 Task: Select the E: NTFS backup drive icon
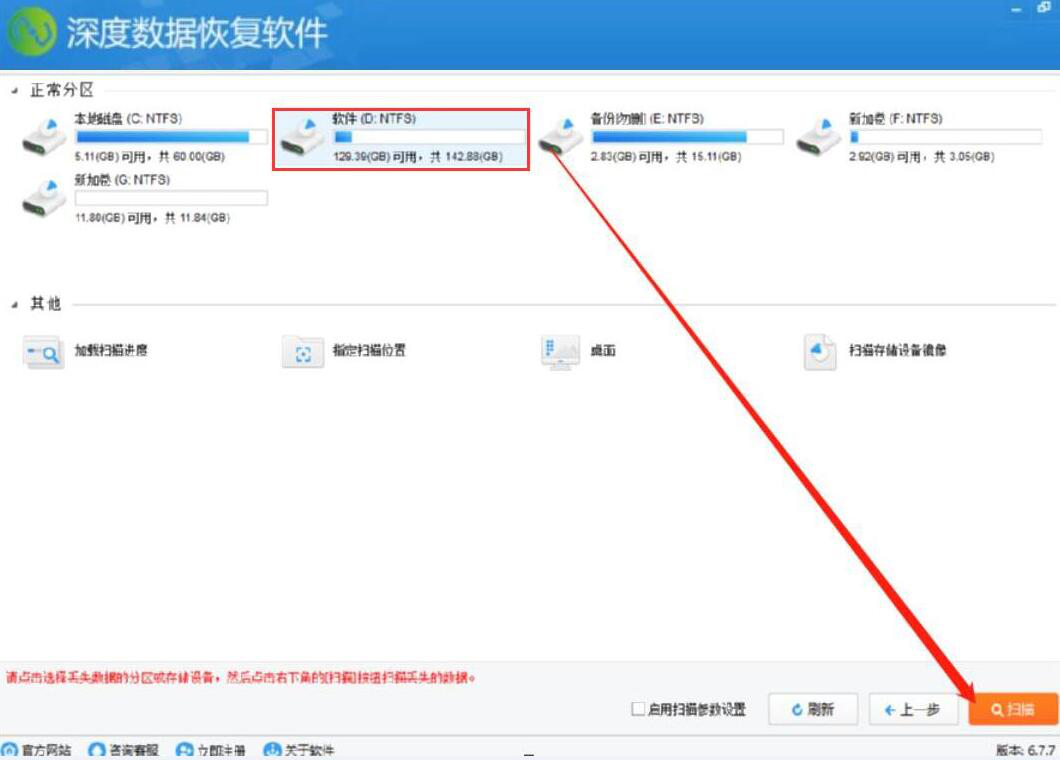(x=560, y=137)
